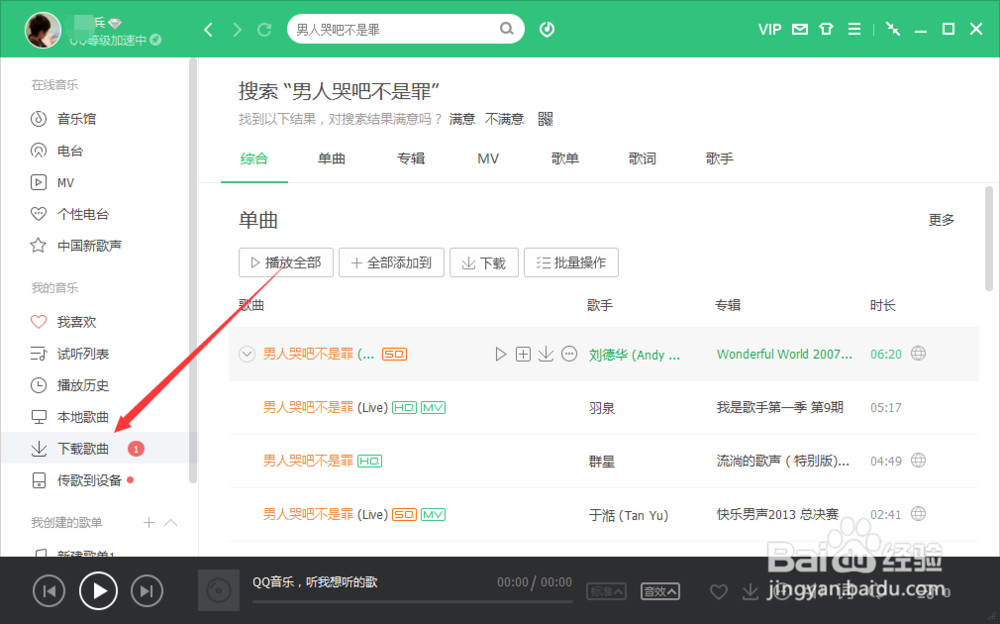Screen dimensions: 1000x624
Task: Add a new playlist with plus icon
Action: (149, 523)
